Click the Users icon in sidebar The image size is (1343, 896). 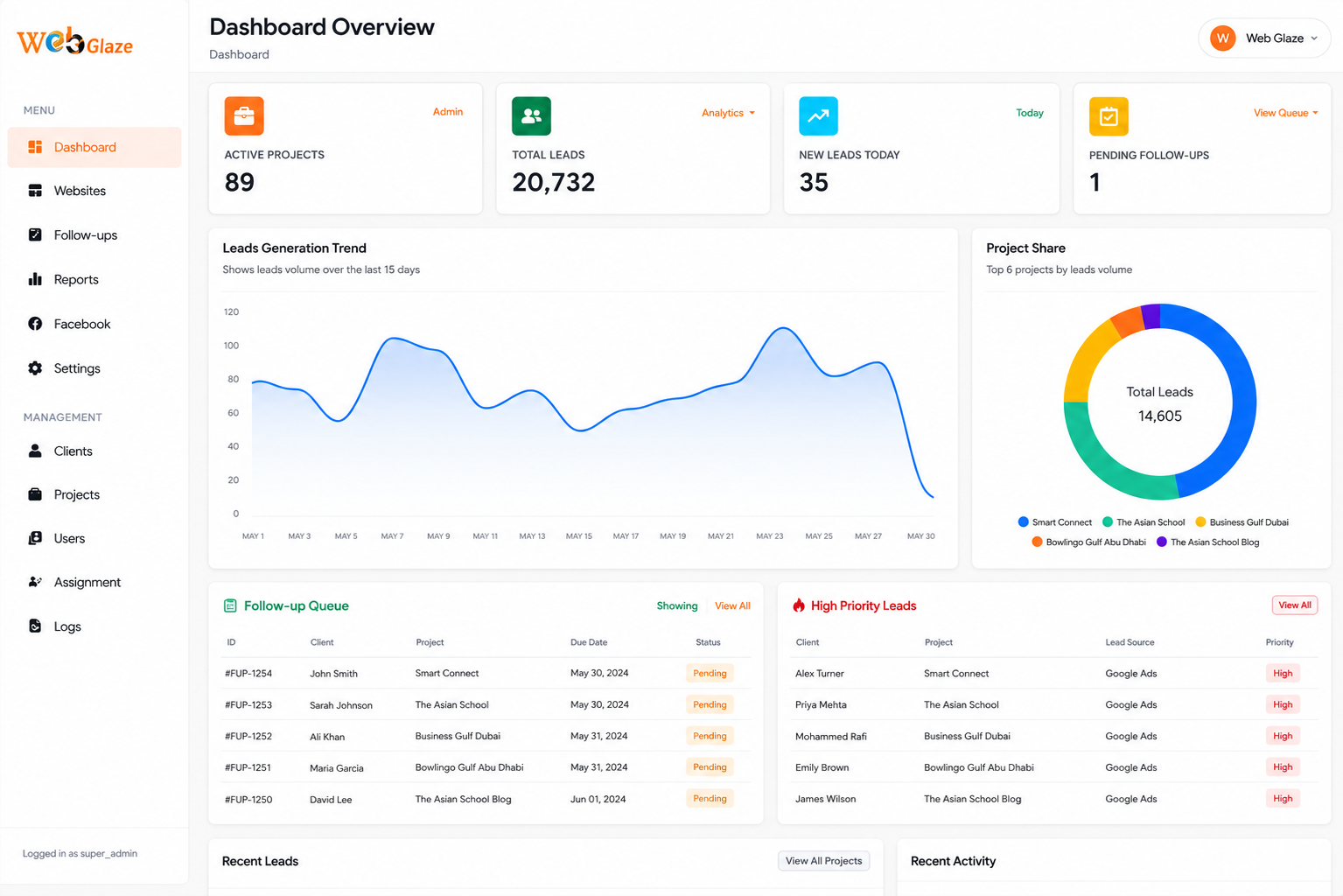click(x=35, y=538)
